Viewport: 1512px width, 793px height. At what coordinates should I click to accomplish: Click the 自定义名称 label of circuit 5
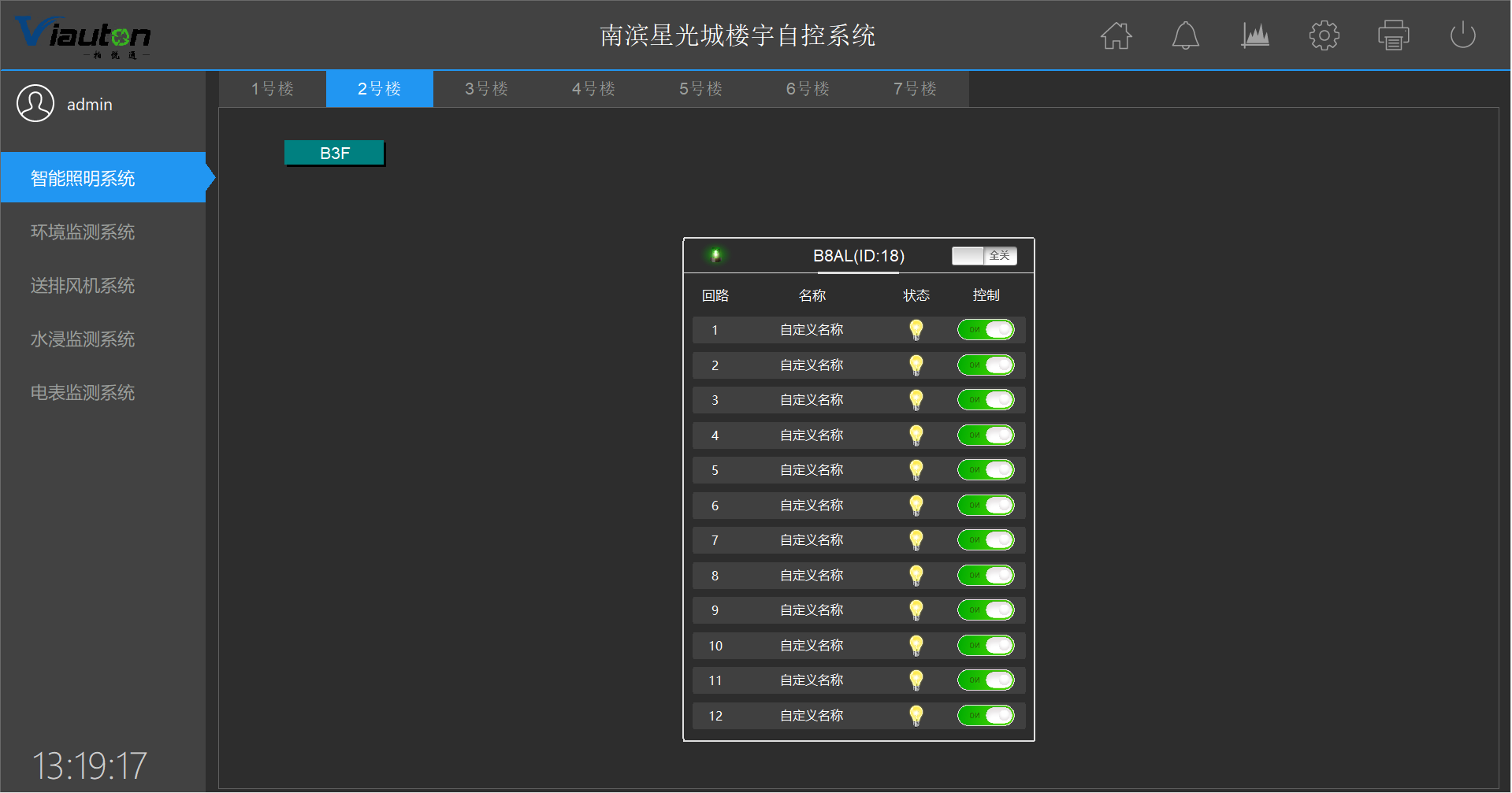[x=812, y=470]
